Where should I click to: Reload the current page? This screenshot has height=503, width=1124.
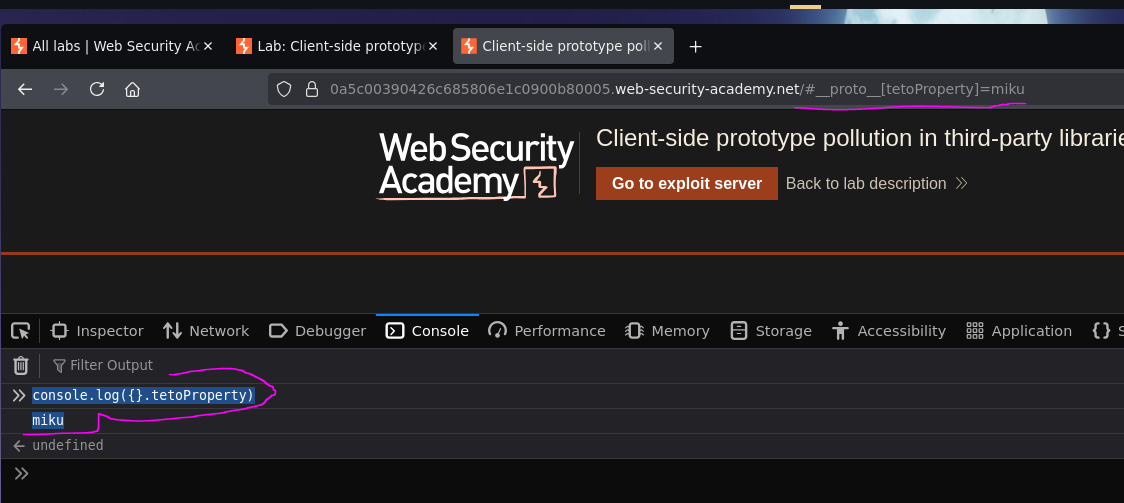(x=97, y=90)
